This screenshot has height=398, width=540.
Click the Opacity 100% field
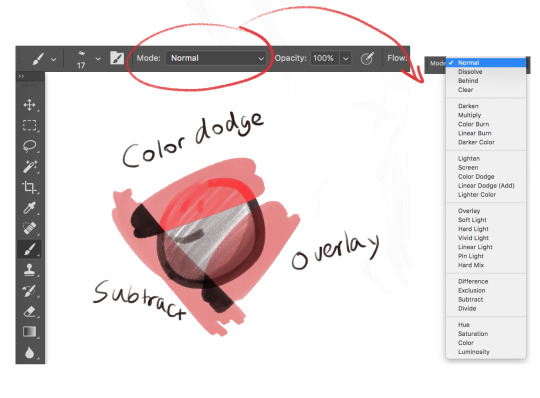[x=325, y=58]
